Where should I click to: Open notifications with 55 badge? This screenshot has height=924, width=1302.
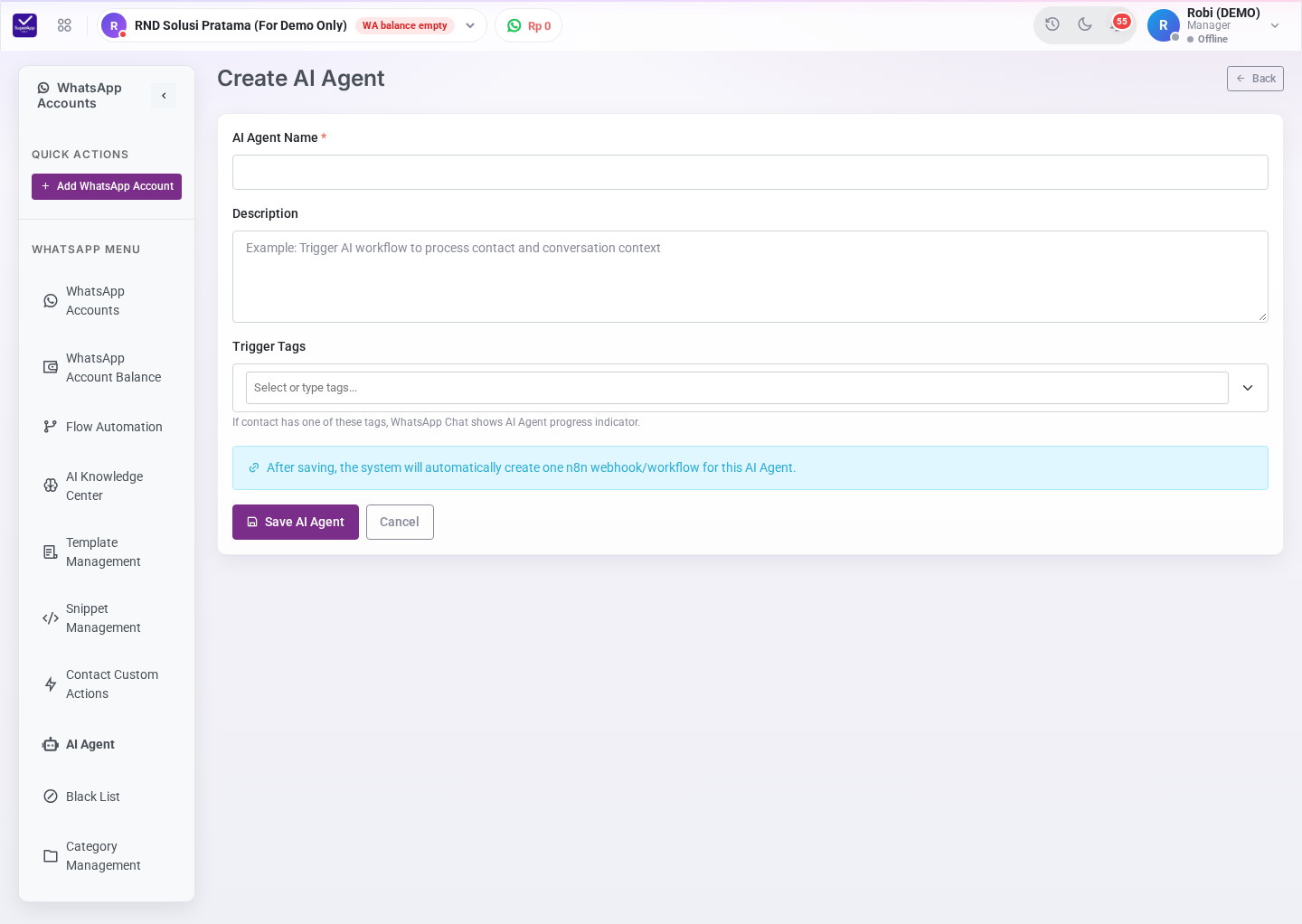click(1118, 24)
